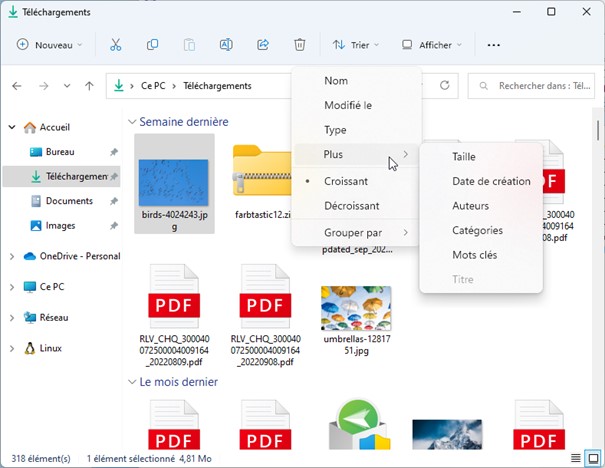Switch to large thumbnails view icon
605x468 pixels.
coord(593,458)
